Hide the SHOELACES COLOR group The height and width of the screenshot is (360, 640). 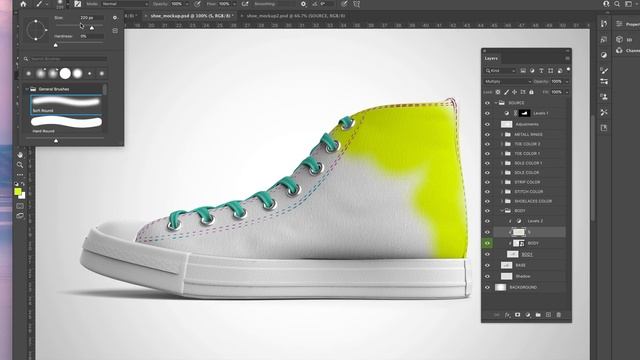click(x=487, y=201)
